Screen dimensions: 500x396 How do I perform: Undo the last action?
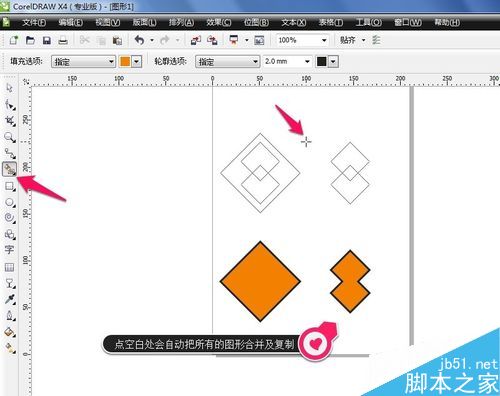[139, 40]
